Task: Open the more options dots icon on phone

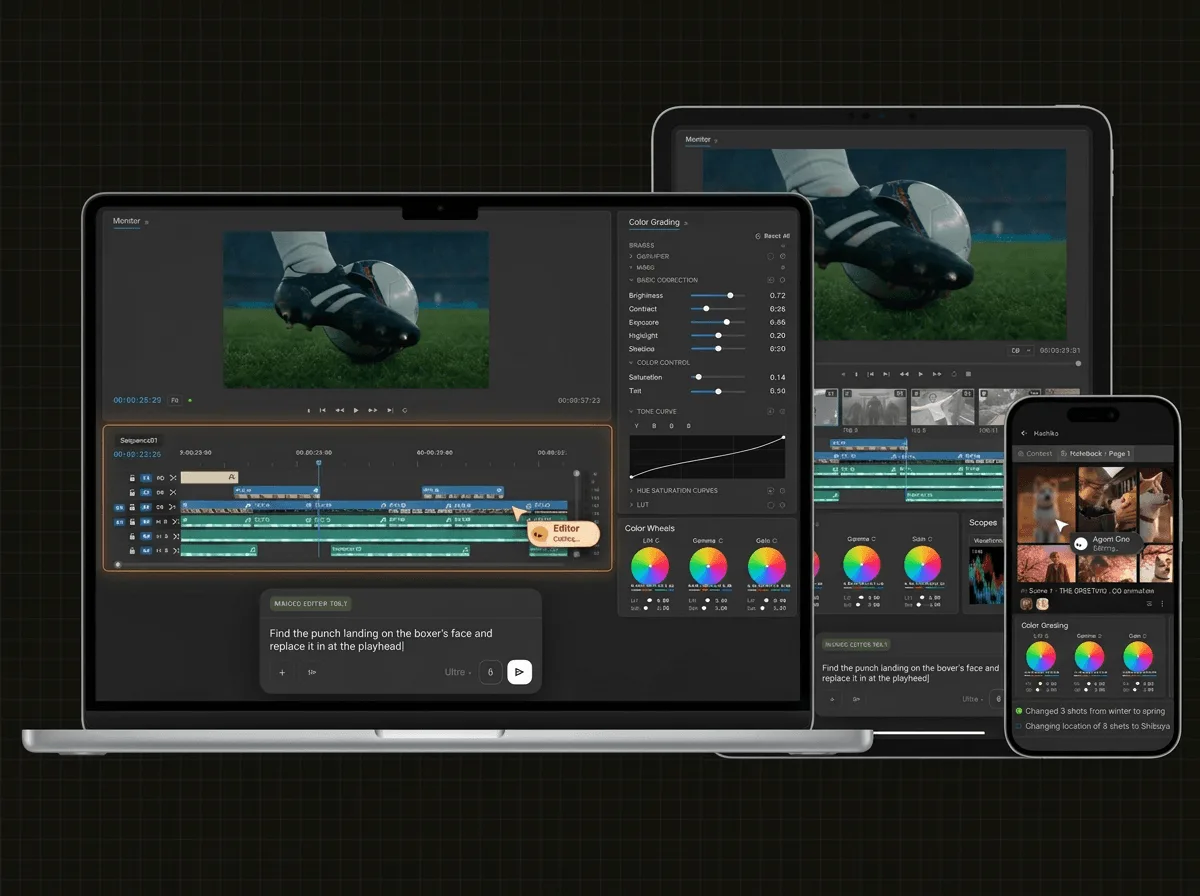Action: point(1162,604)
